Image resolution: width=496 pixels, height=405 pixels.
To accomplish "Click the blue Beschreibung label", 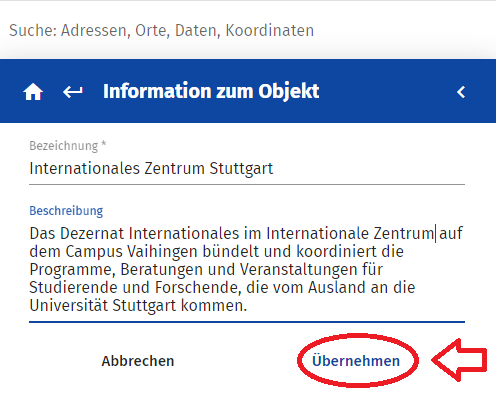I will [66, 211].
